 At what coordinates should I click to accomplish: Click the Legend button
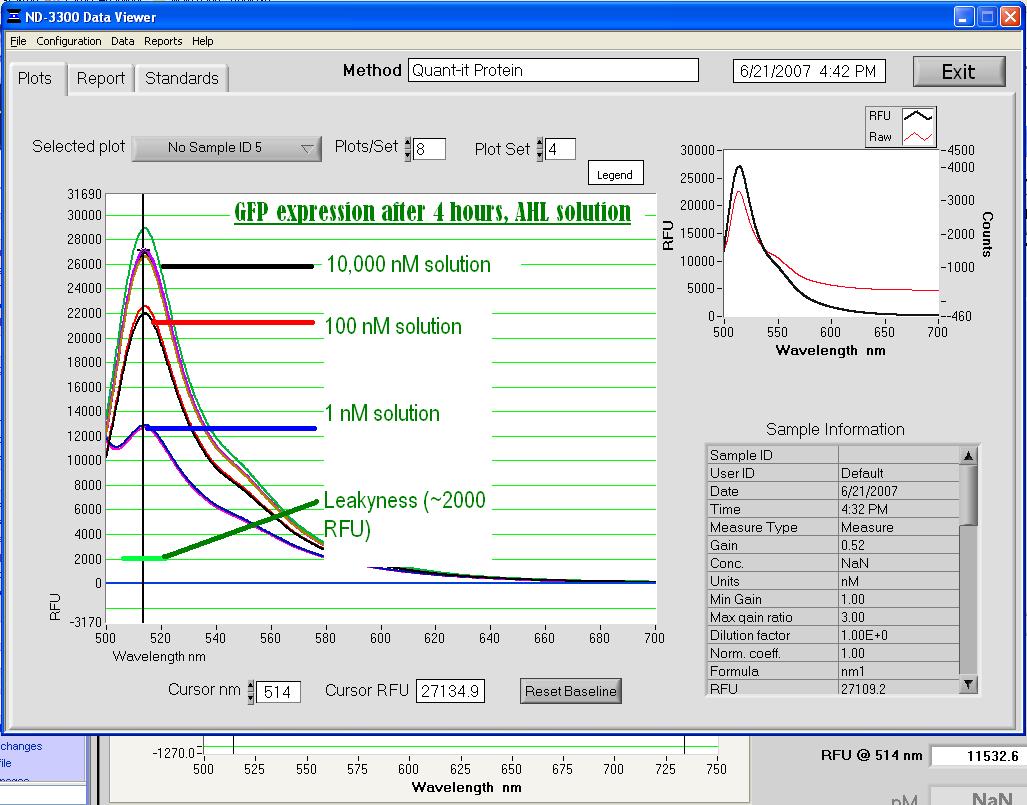pyautogui.click(x=614, y=174)
